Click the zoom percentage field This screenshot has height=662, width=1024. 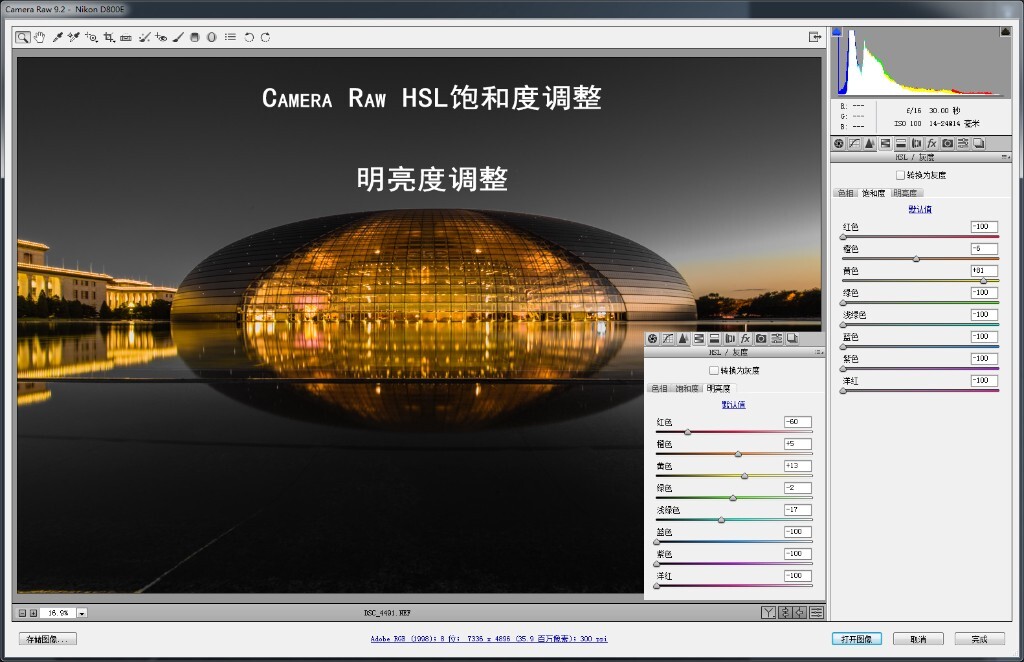pos(58,613)
